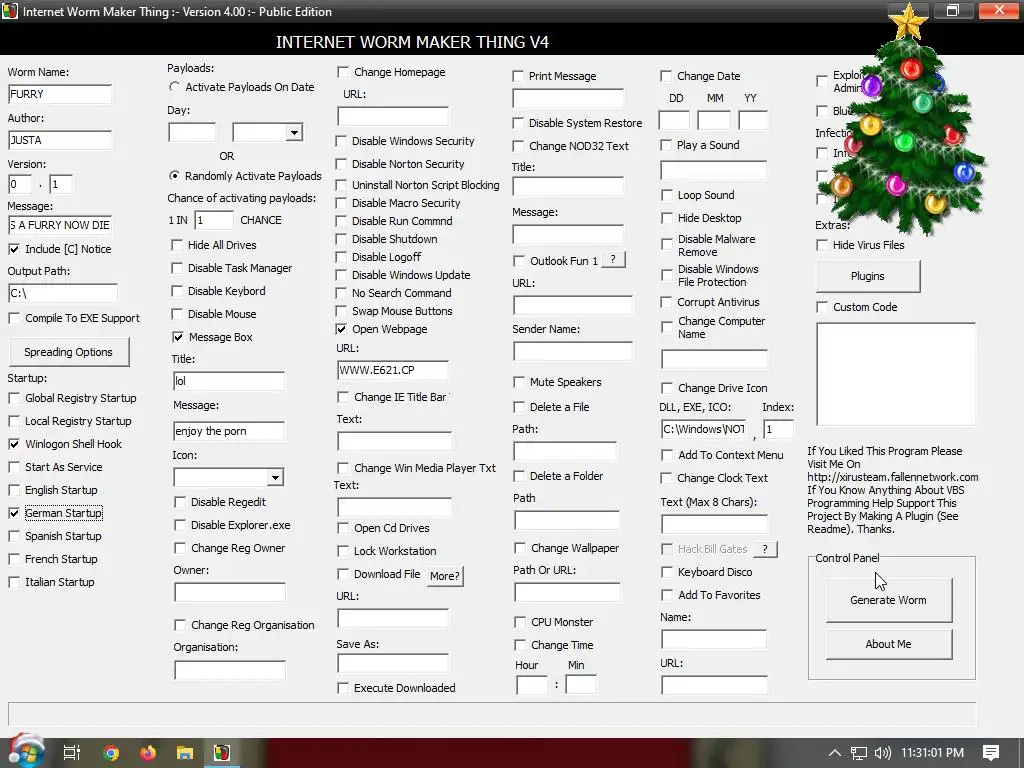
Task: Click the Generate Worm button
Action: tap(888, 600)
